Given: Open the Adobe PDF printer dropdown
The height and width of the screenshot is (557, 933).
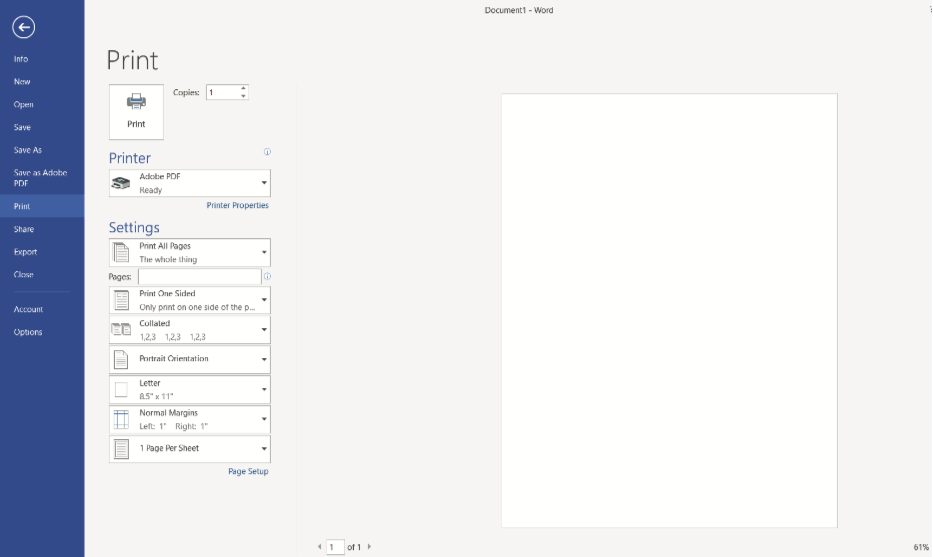Looking at the screenshot, I should coord(189,183).
